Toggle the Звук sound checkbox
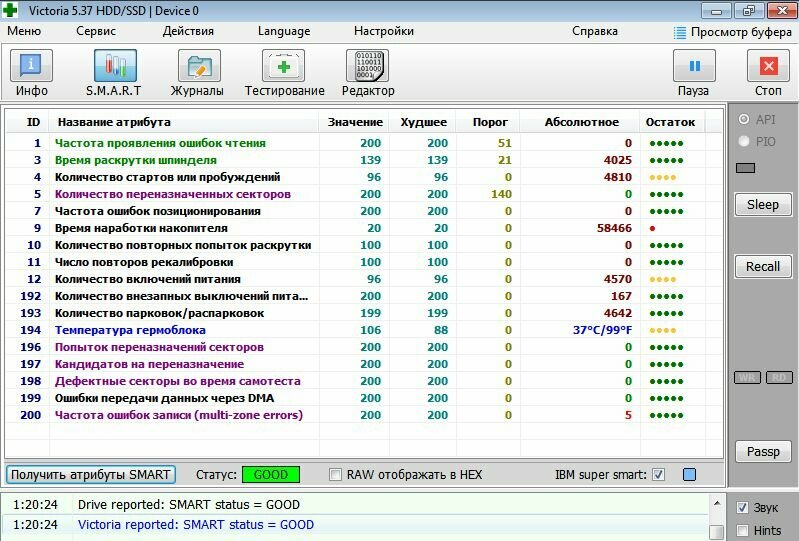Viewport: 799px width, 541px height. click(x=742, y=507)
